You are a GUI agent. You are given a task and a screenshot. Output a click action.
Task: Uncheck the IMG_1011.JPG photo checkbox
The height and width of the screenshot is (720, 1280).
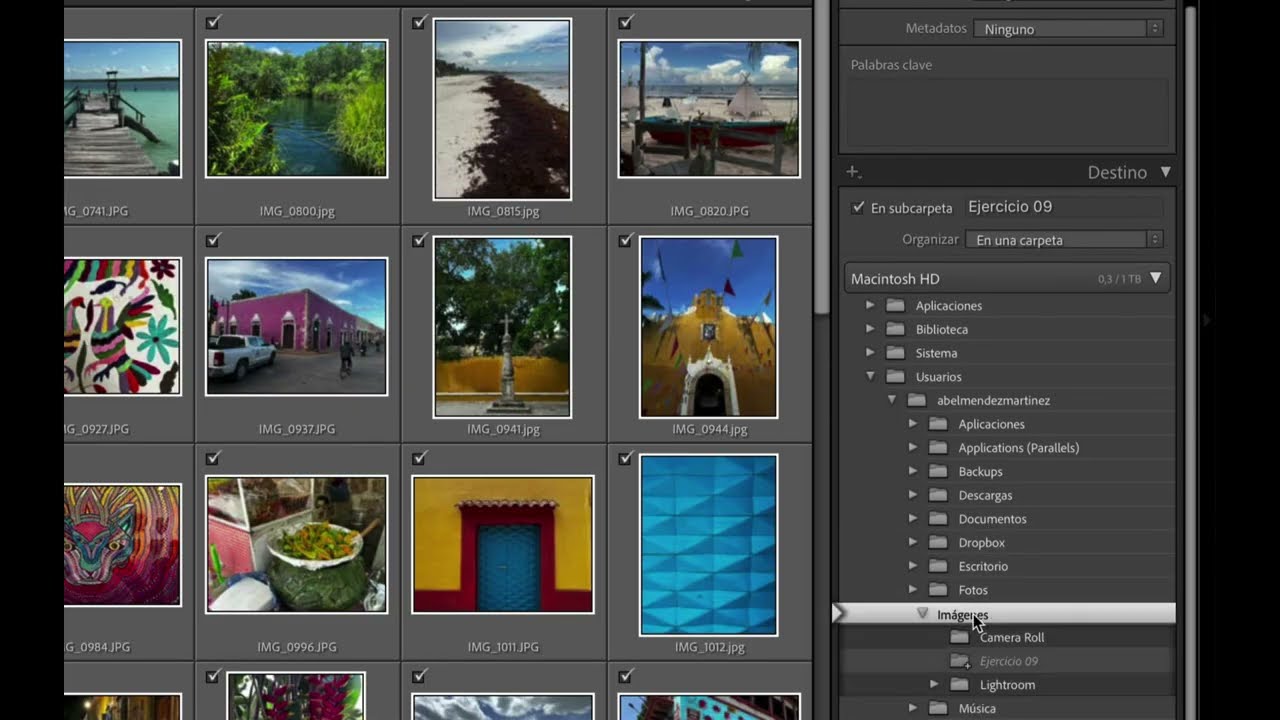click(419, 458)
